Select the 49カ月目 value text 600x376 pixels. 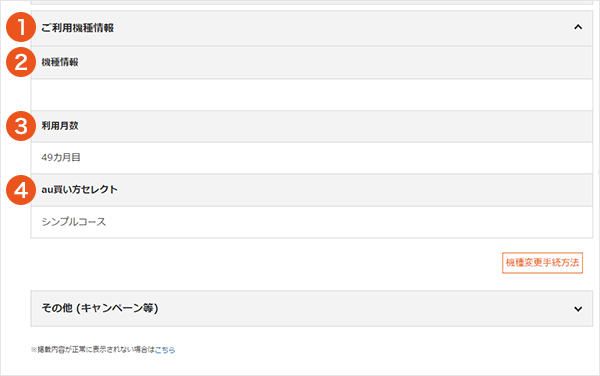coord(61,158)
